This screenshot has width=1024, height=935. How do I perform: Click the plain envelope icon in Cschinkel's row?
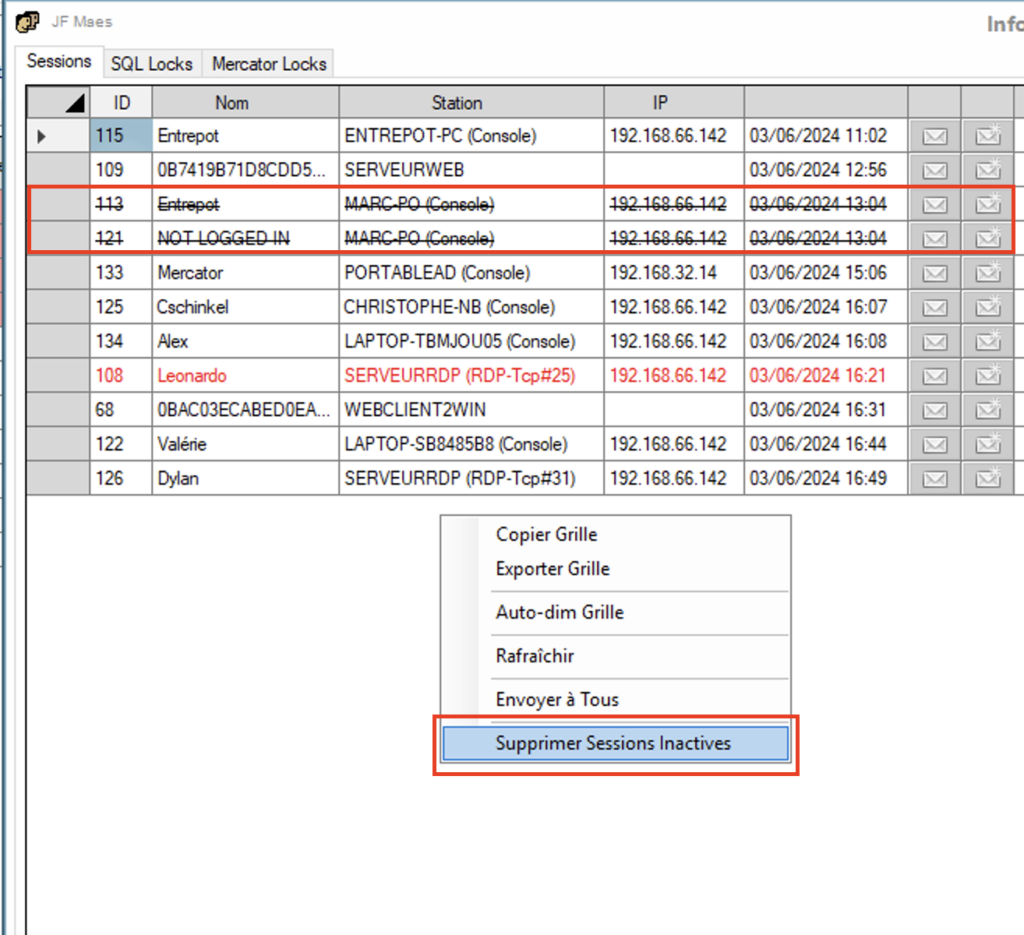(934, 307)
